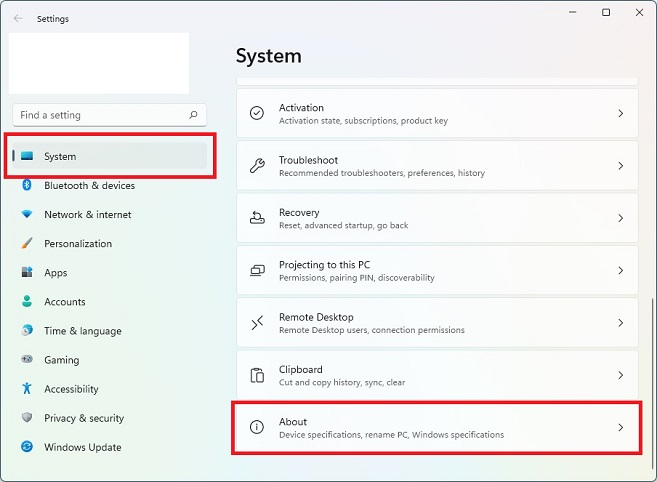Click the About info circle icon
Viewport: 657px width, 482px height.
tap(257, 427)
